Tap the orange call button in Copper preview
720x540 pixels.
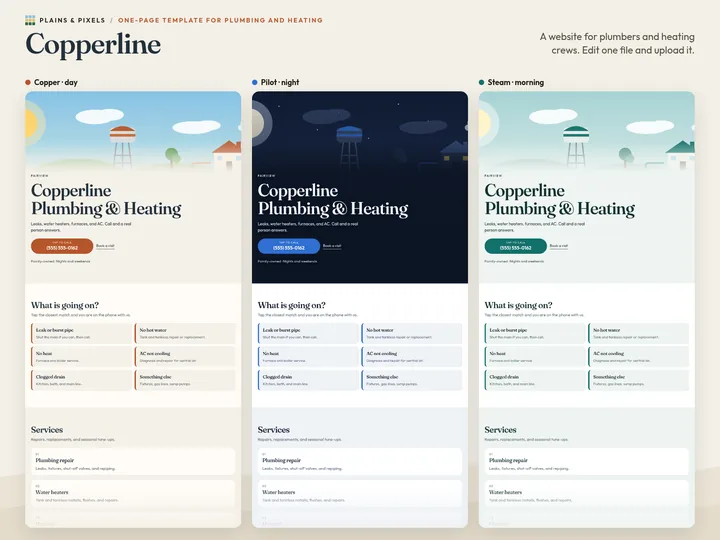tap(62, 246)
